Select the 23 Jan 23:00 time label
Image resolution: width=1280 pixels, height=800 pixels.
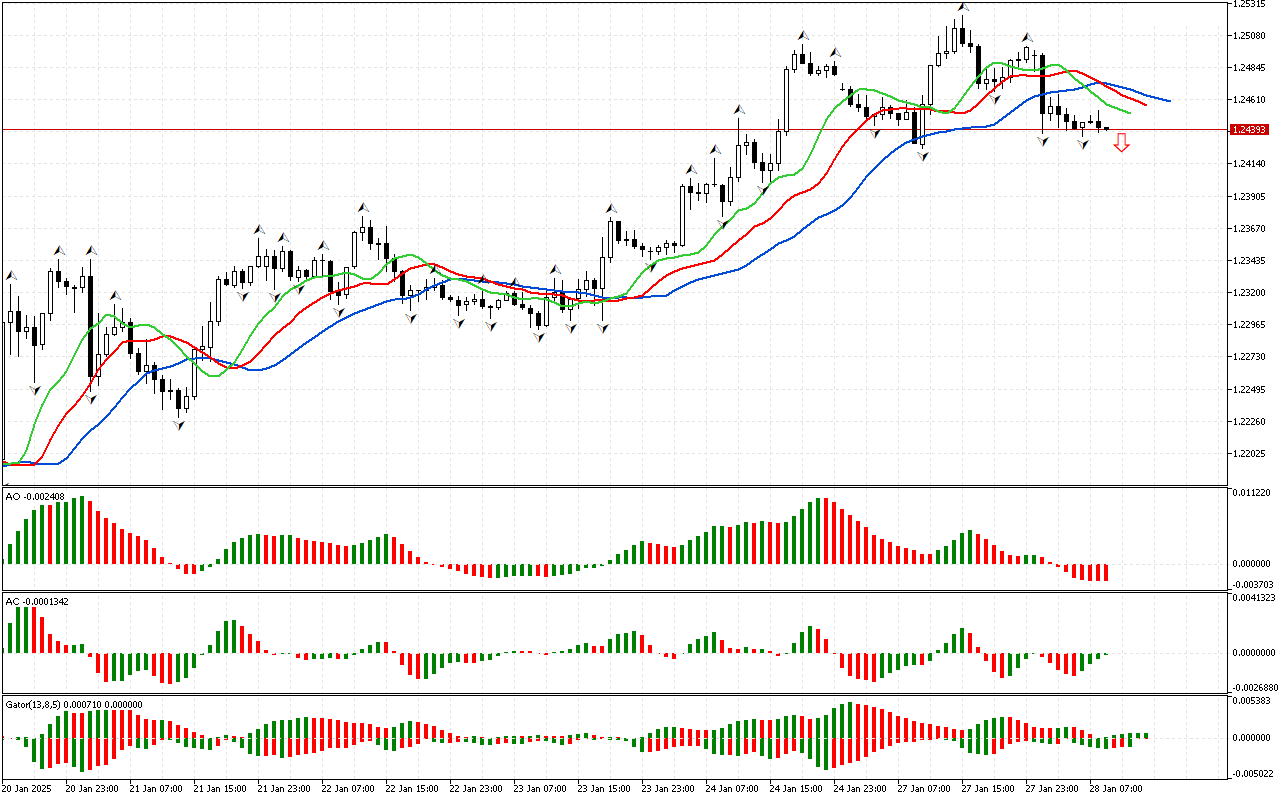pos(668,788)
